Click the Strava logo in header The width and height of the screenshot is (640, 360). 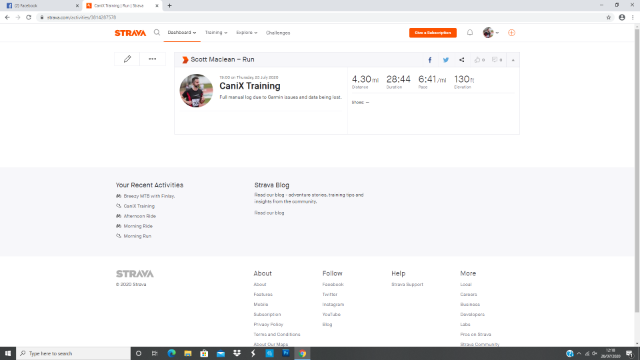[130, 33]
